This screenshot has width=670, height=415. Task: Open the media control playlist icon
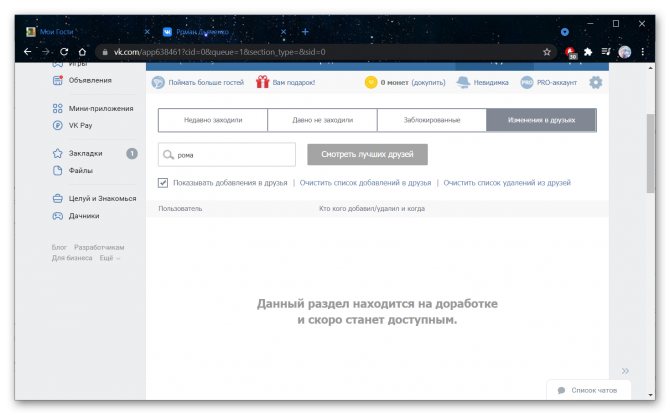[606, 52]
